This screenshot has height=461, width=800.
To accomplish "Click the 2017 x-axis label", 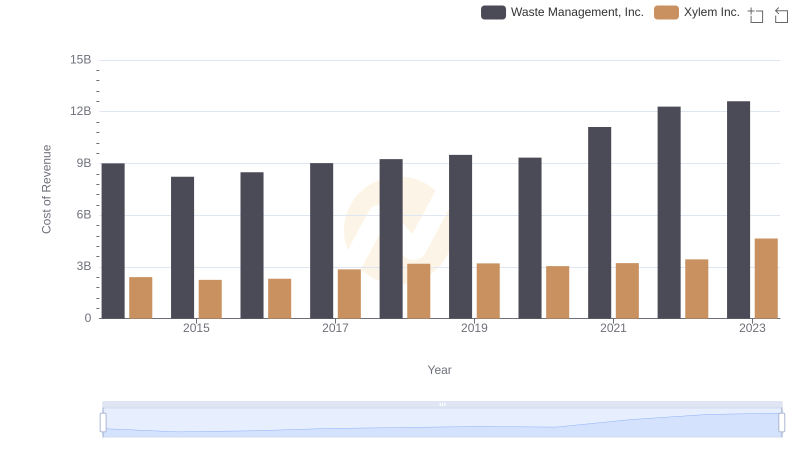I will 335,328.
